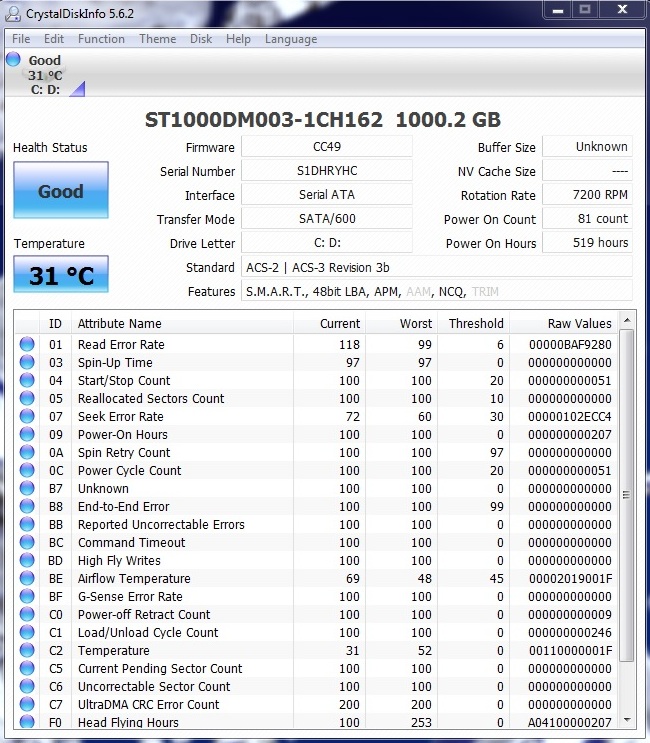
Task: Click status orb for G-Sense Error Rate
Action: point(27,596)
